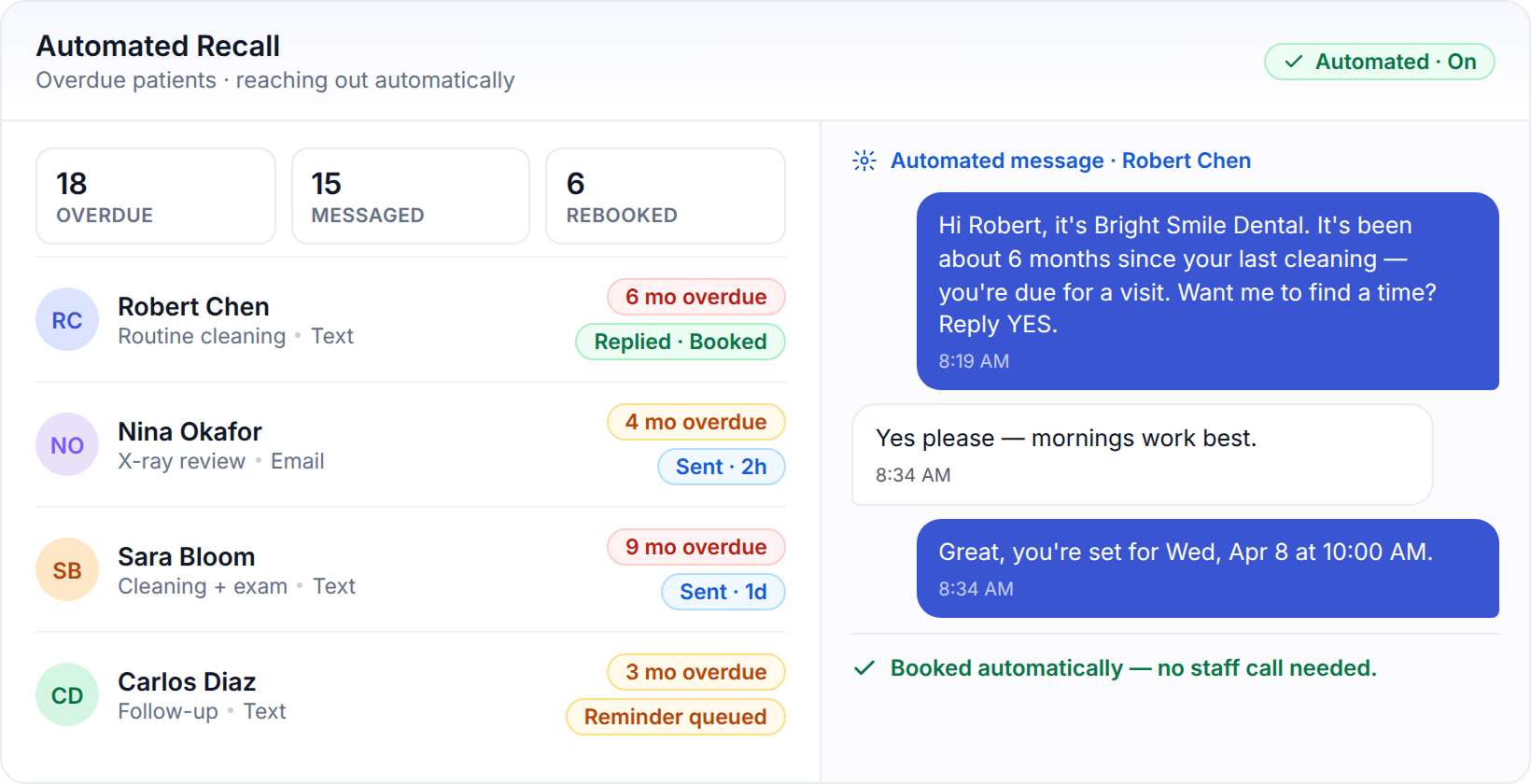
Task: Click the checkmark inside Automated On pill
Action: pyautogui.click(x=1294, y=62)
